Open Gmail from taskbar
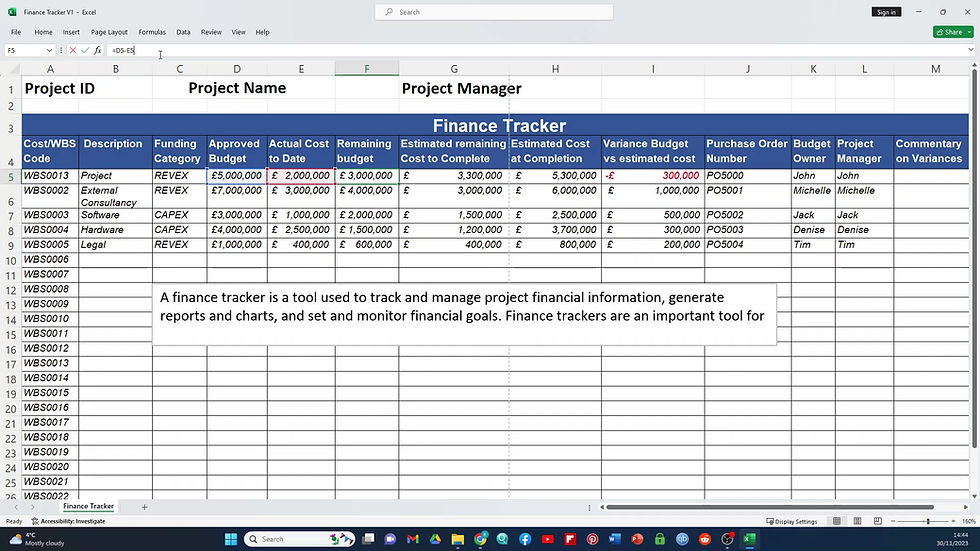This screenshot has height=551, width=980. click(x=412, y=539)
